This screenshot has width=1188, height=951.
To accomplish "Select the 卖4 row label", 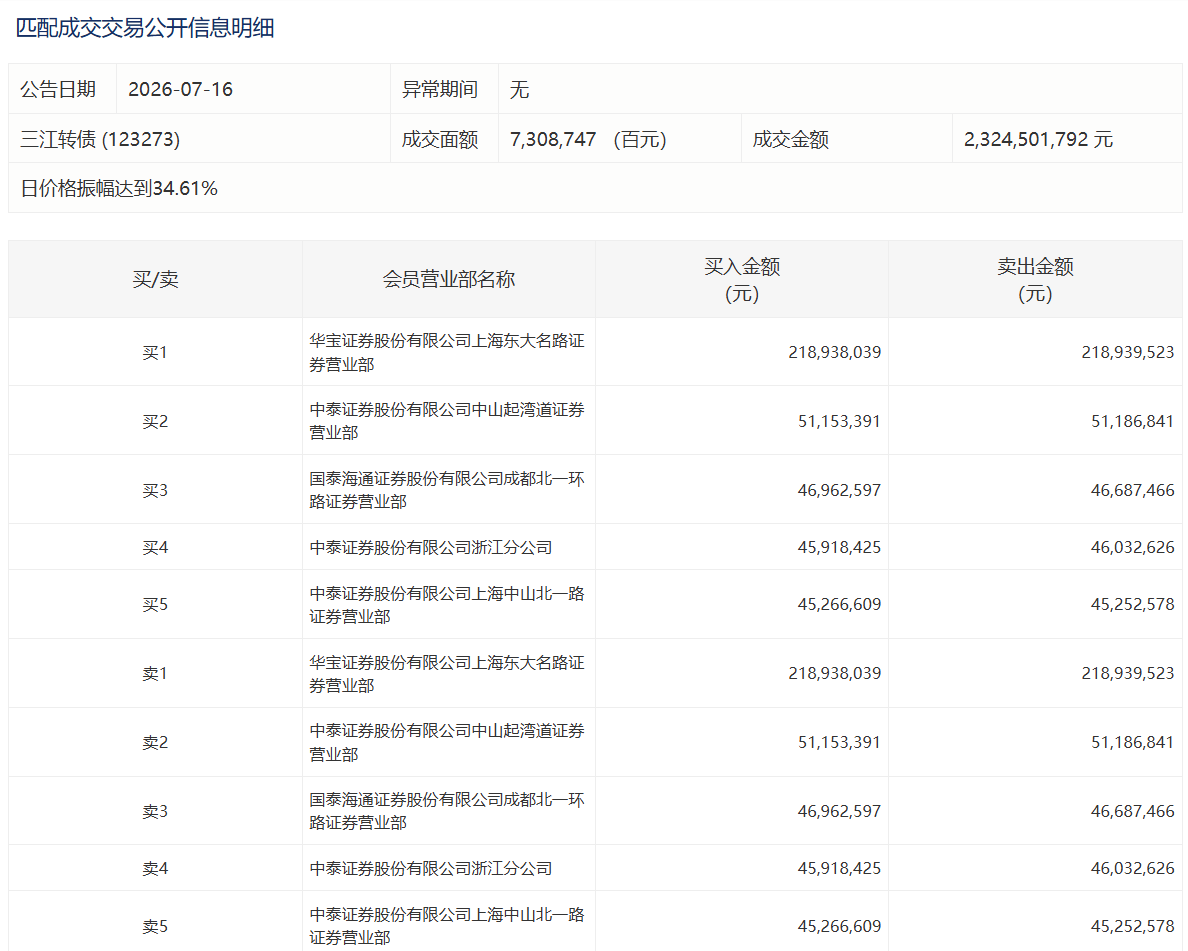I will pos(155,868).
